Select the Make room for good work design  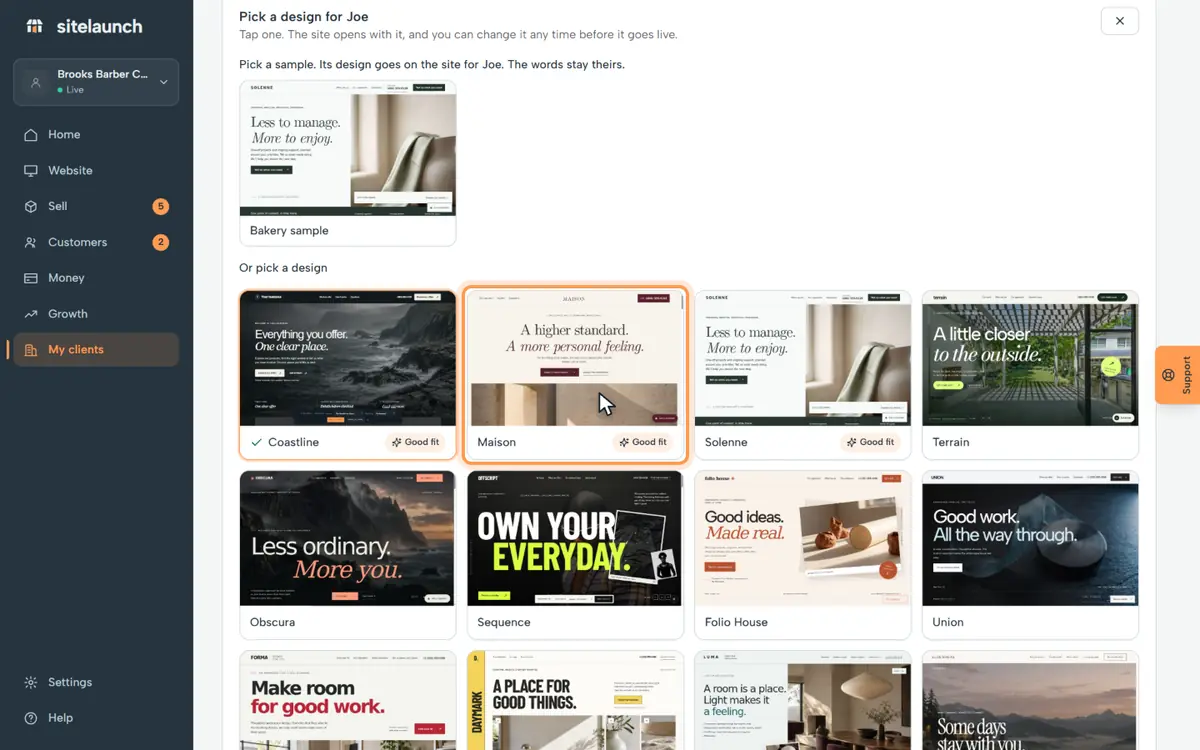pyautogui.click(x=348, y=700)
